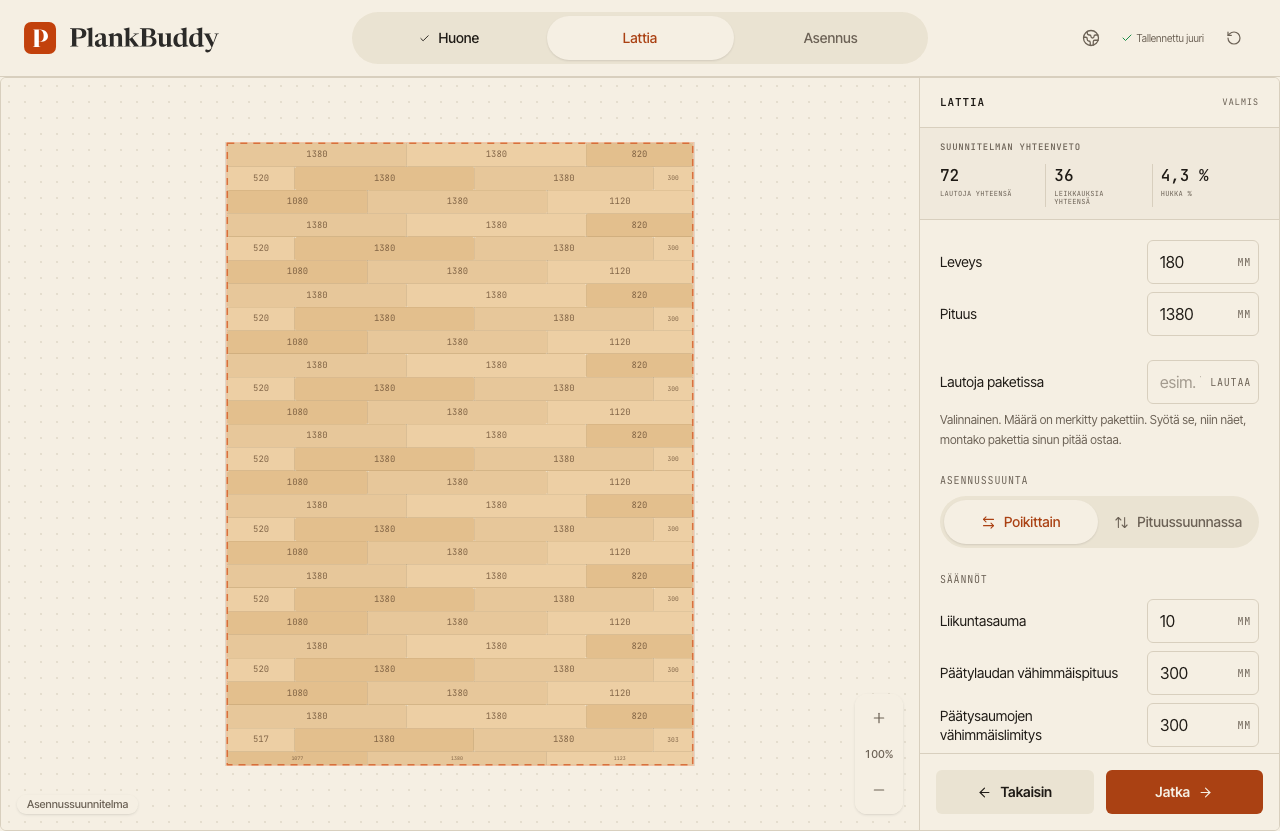The image size is (1280, 831).
Task: Click the Lautoja paketissa input field
Action: [1203, 382]
